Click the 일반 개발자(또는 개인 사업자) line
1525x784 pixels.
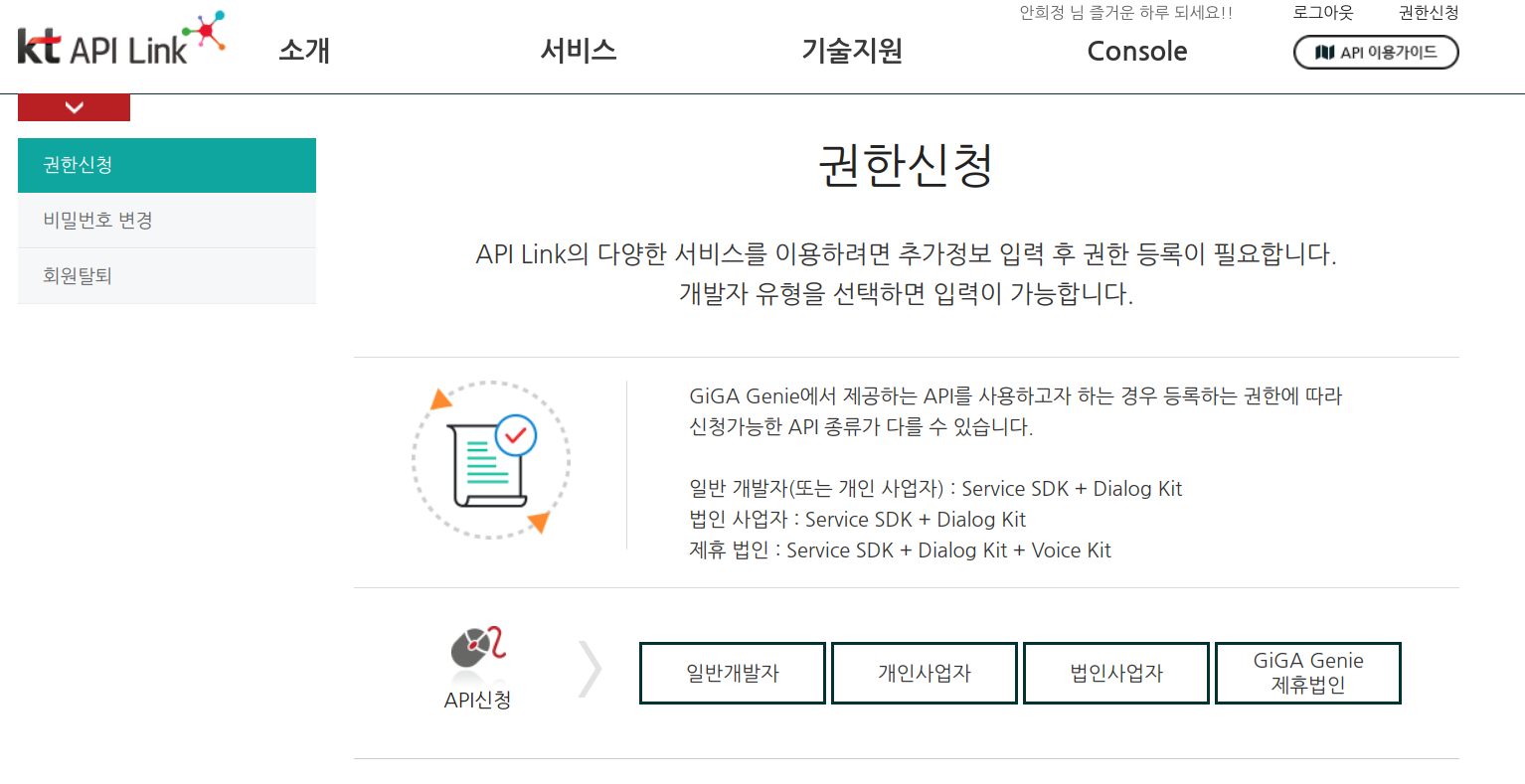pyautogui.click(x=935, y=489)
